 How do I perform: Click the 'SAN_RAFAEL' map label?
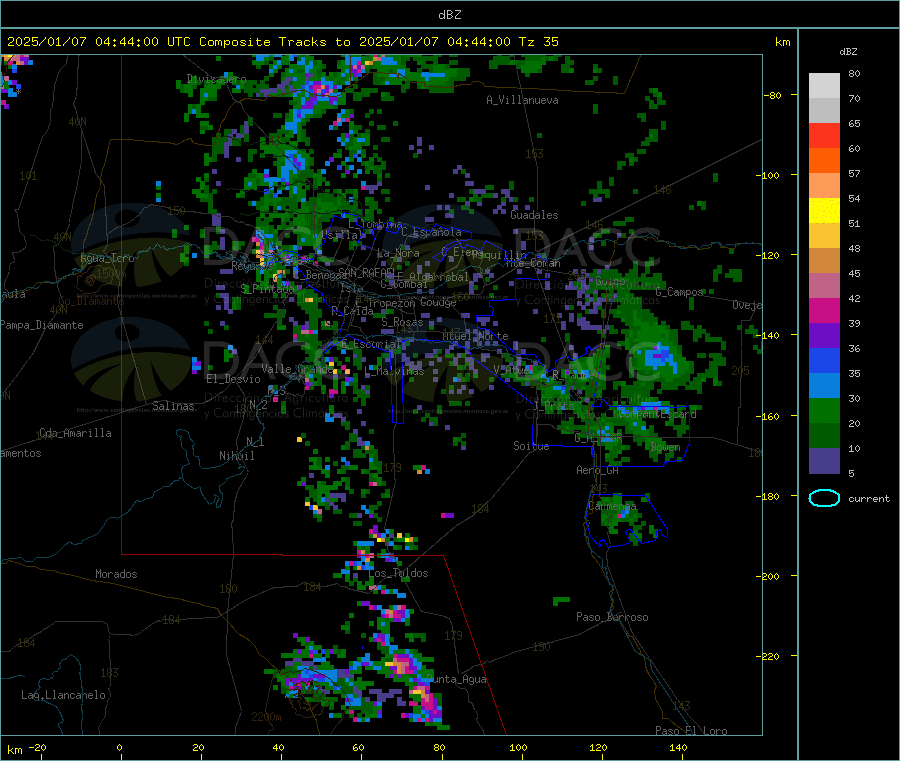[x=366, y=272]
